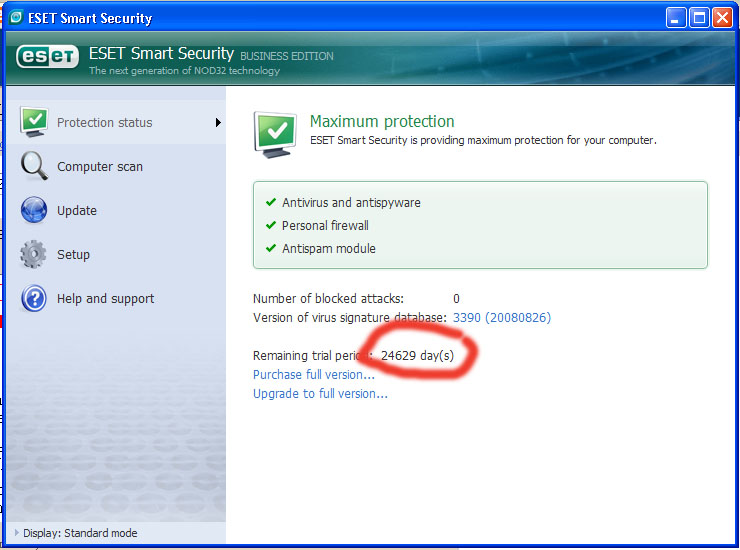Click the Update globe icon
The width and height of the screenshot is (740, 550).
point(34,210)
